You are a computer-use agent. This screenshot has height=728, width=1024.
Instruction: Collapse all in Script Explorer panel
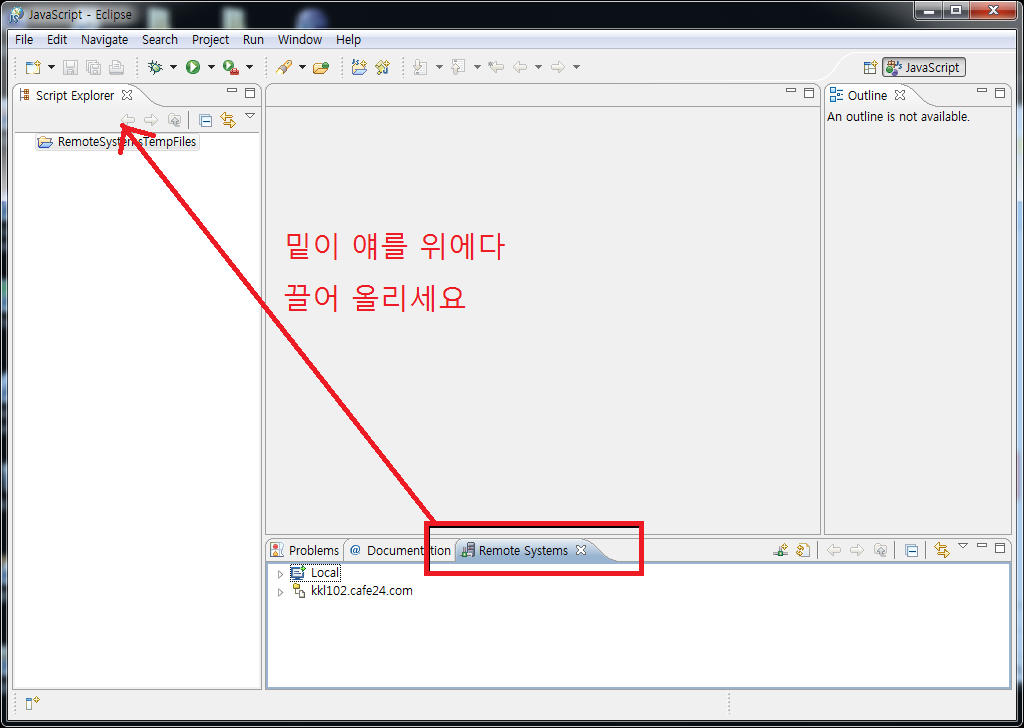(205, 120)
